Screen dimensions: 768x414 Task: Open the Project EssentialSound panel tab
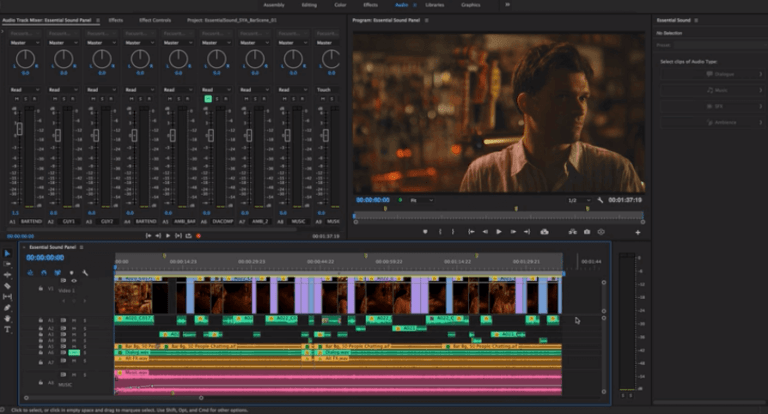click(232, 20)
